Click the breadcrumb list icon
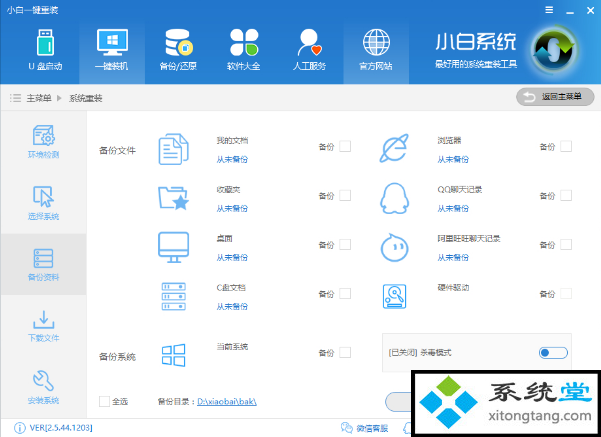The height and width of the screenshot is (437, 601). coord(15,98)
